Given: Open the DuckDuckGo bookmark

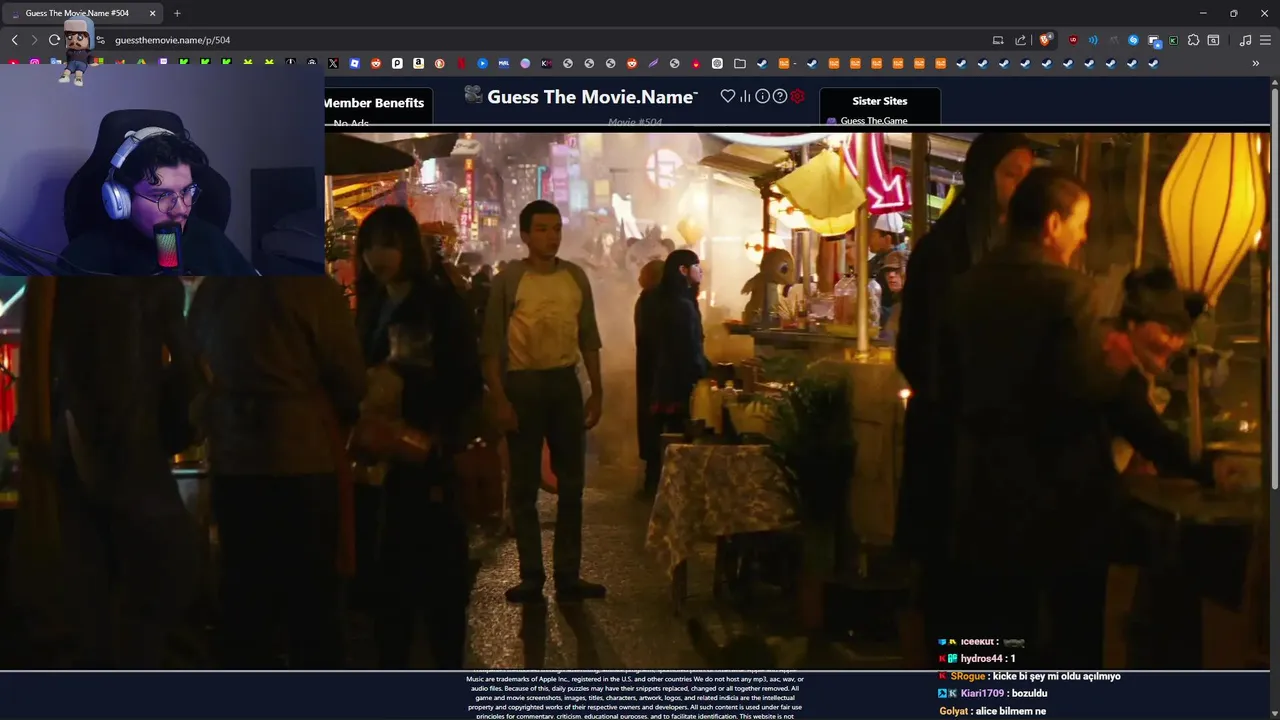Looking at the screenshot, I should click(x=439, y=63).
